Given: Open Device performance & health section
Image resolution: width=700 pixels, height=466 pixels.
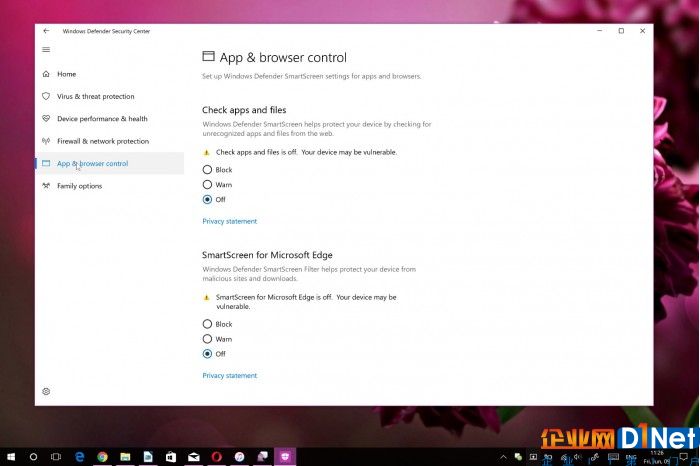Looking at the screenshot, I should click(x=110, y=119).
